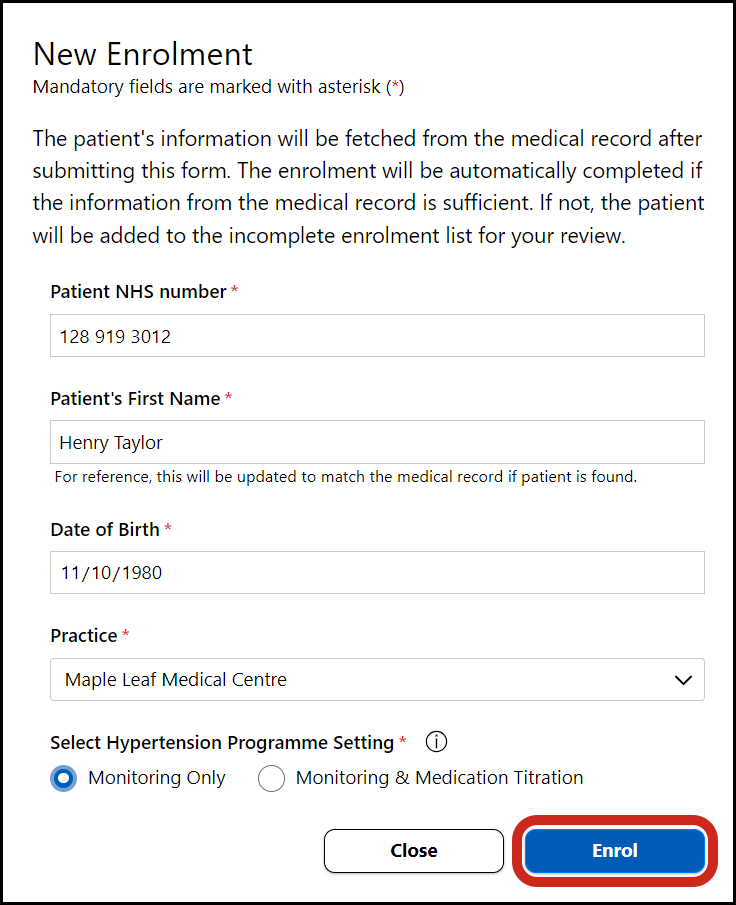Viewport: 736px width, 905px height.
Task: Select the Date of Birth input field
Action: (x=377, y=573)
